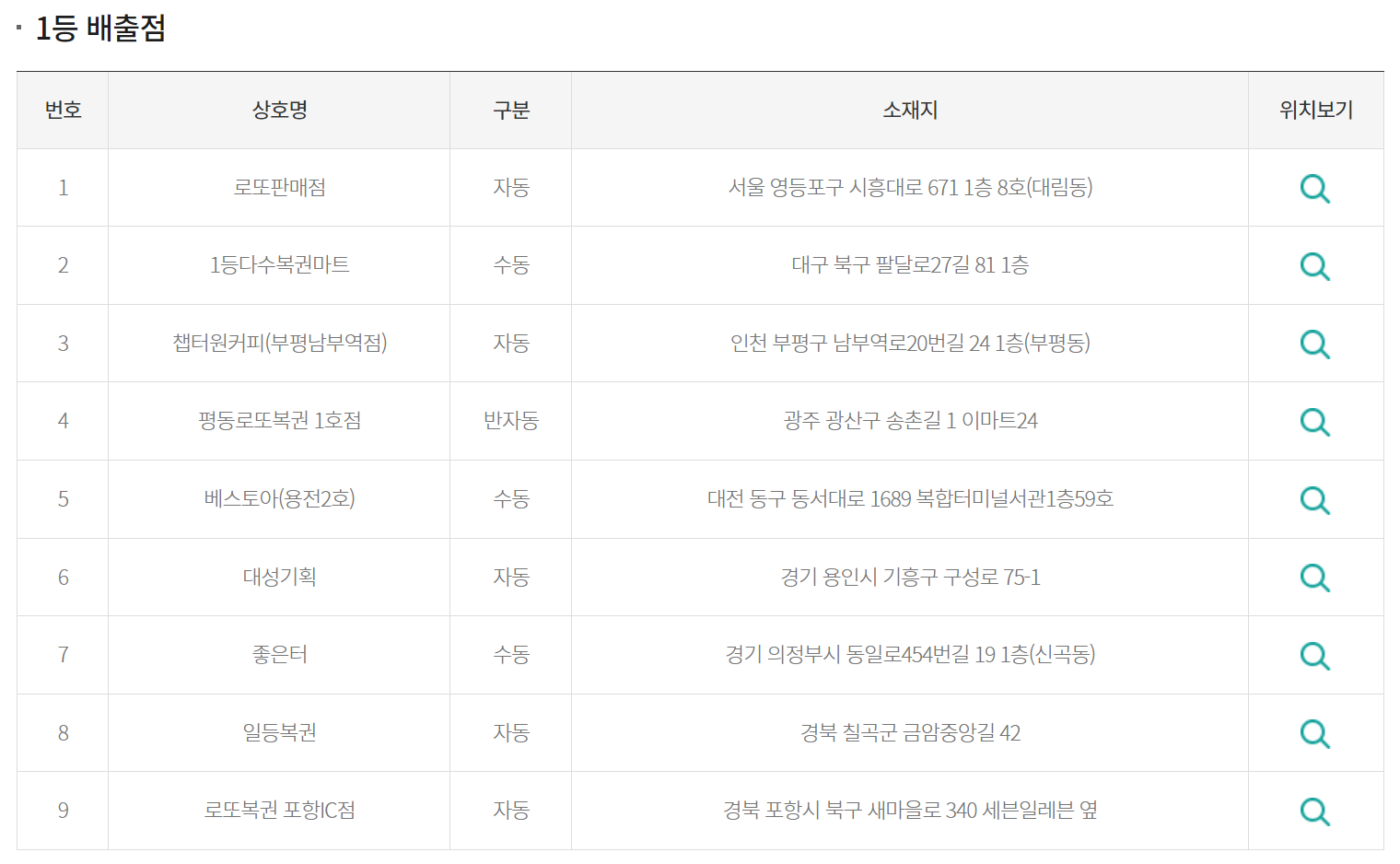Open location view for 로또판매점
The width and height of the screenshot is (1400, 864).
click(x=1315, y=188)
